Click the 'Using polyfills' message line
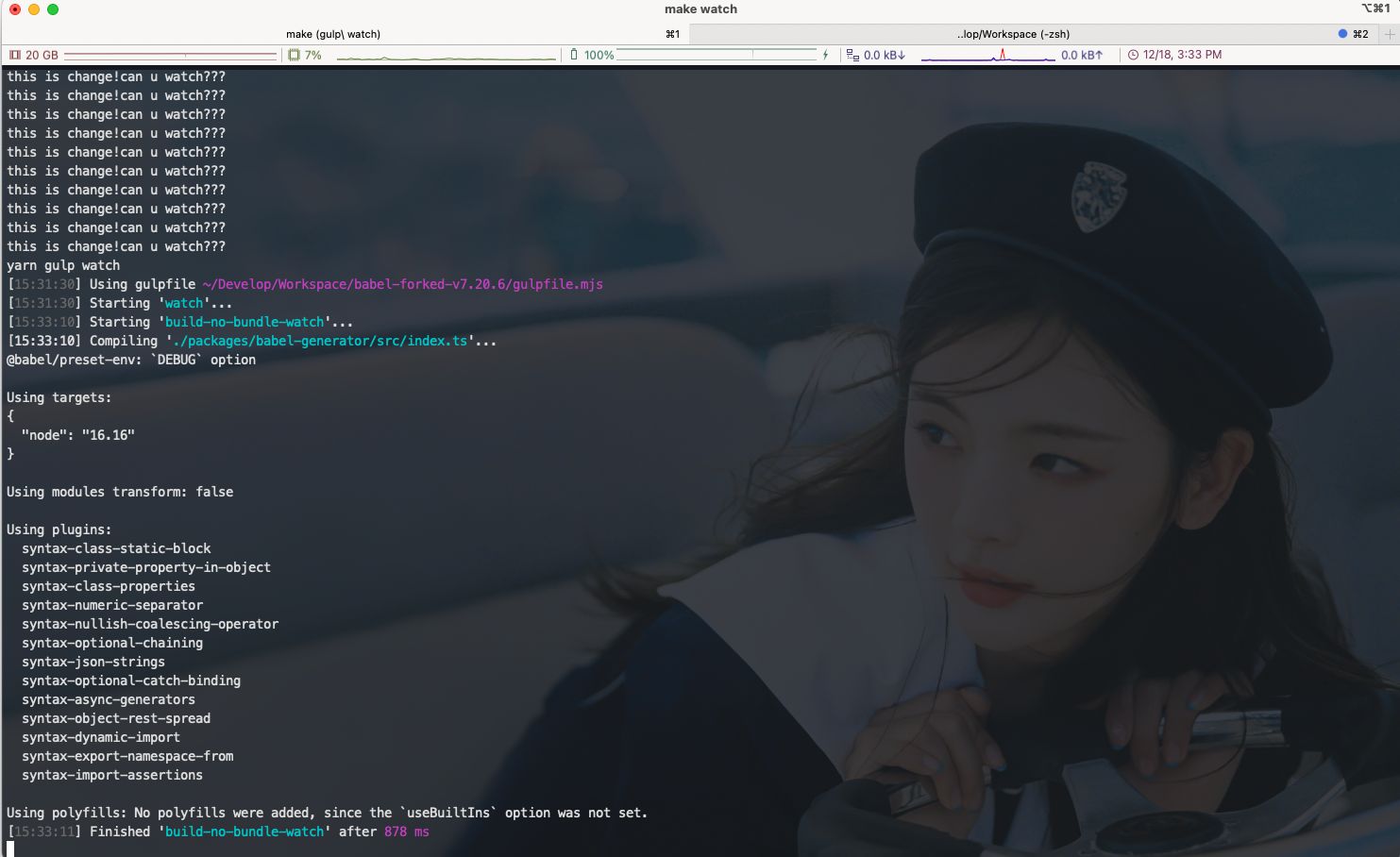1400x857 pixels. pyautogui.click(x=328, y=813)
